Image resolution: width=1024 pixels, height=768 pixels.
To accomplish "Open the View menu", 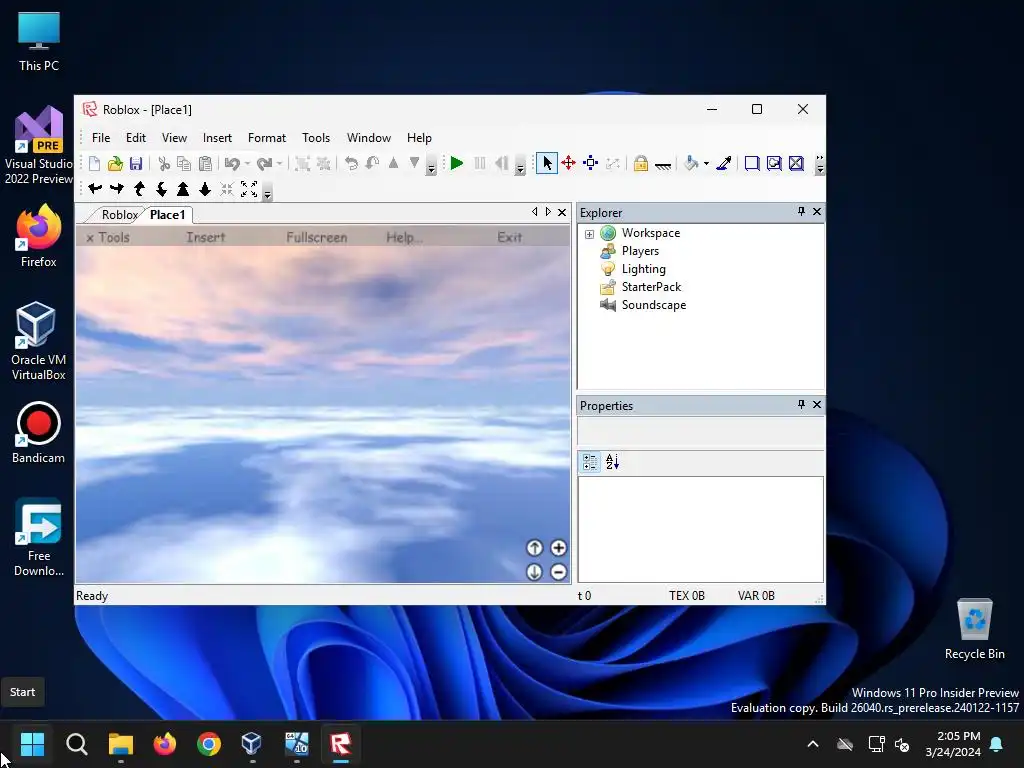I will tap(174, 138).
